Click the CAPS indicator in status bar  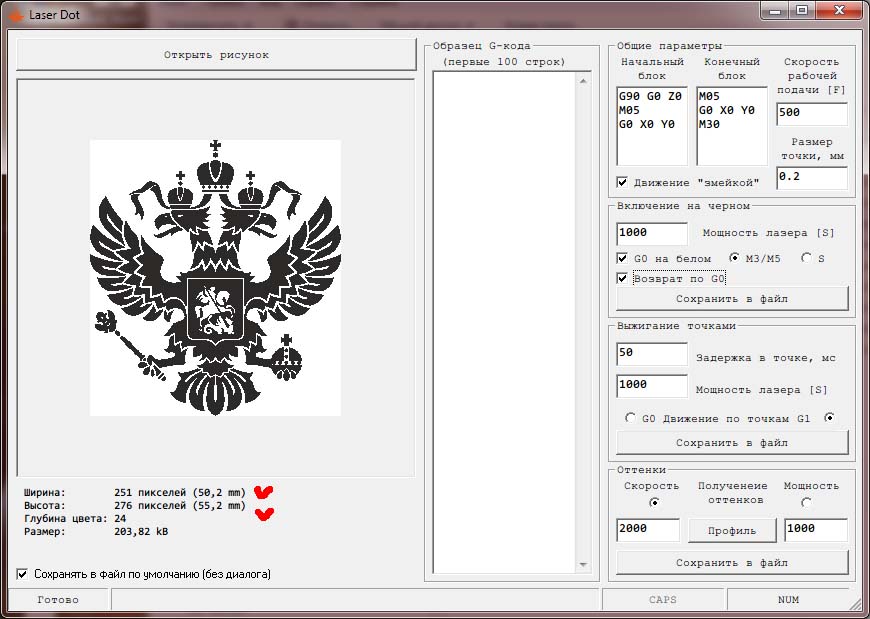coord(663,600)
